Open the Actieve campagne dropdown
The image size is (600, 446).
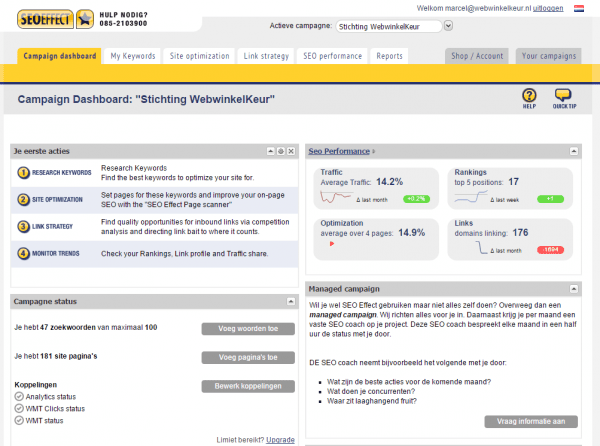(x=446, y=26)
